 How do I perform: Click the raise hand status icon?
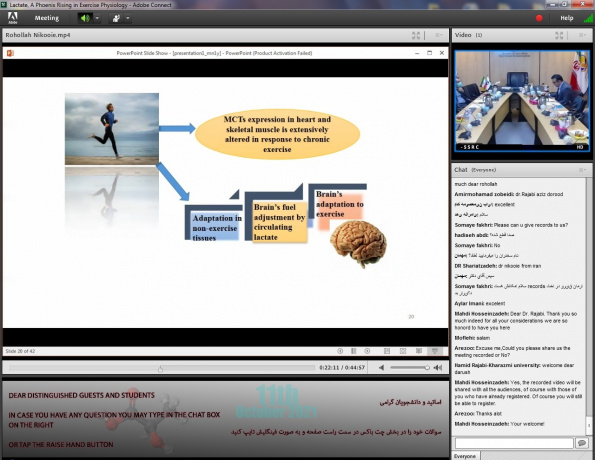pos(116,18)
